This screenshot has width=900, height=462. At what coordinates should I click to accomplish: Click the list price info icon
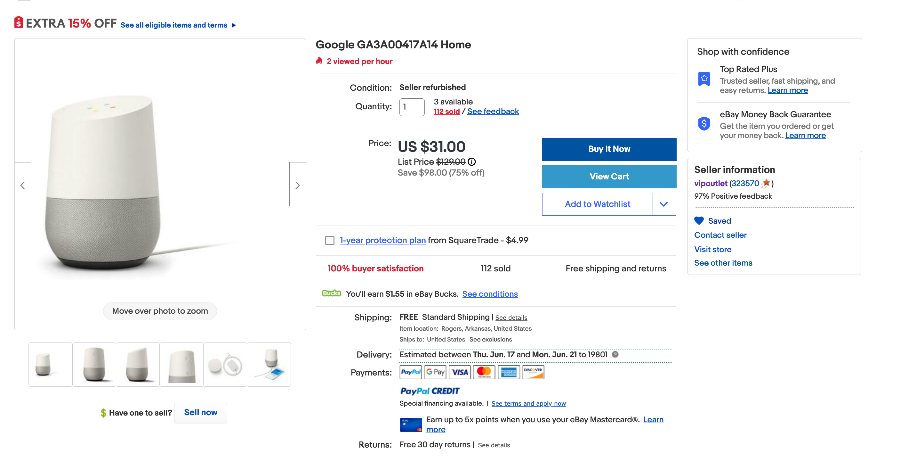[472, 161]
